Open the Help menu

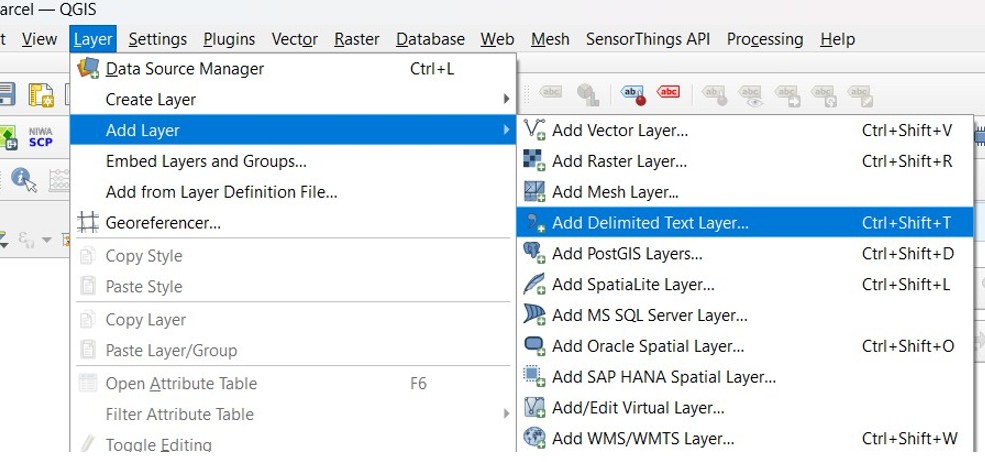(837, 39)
